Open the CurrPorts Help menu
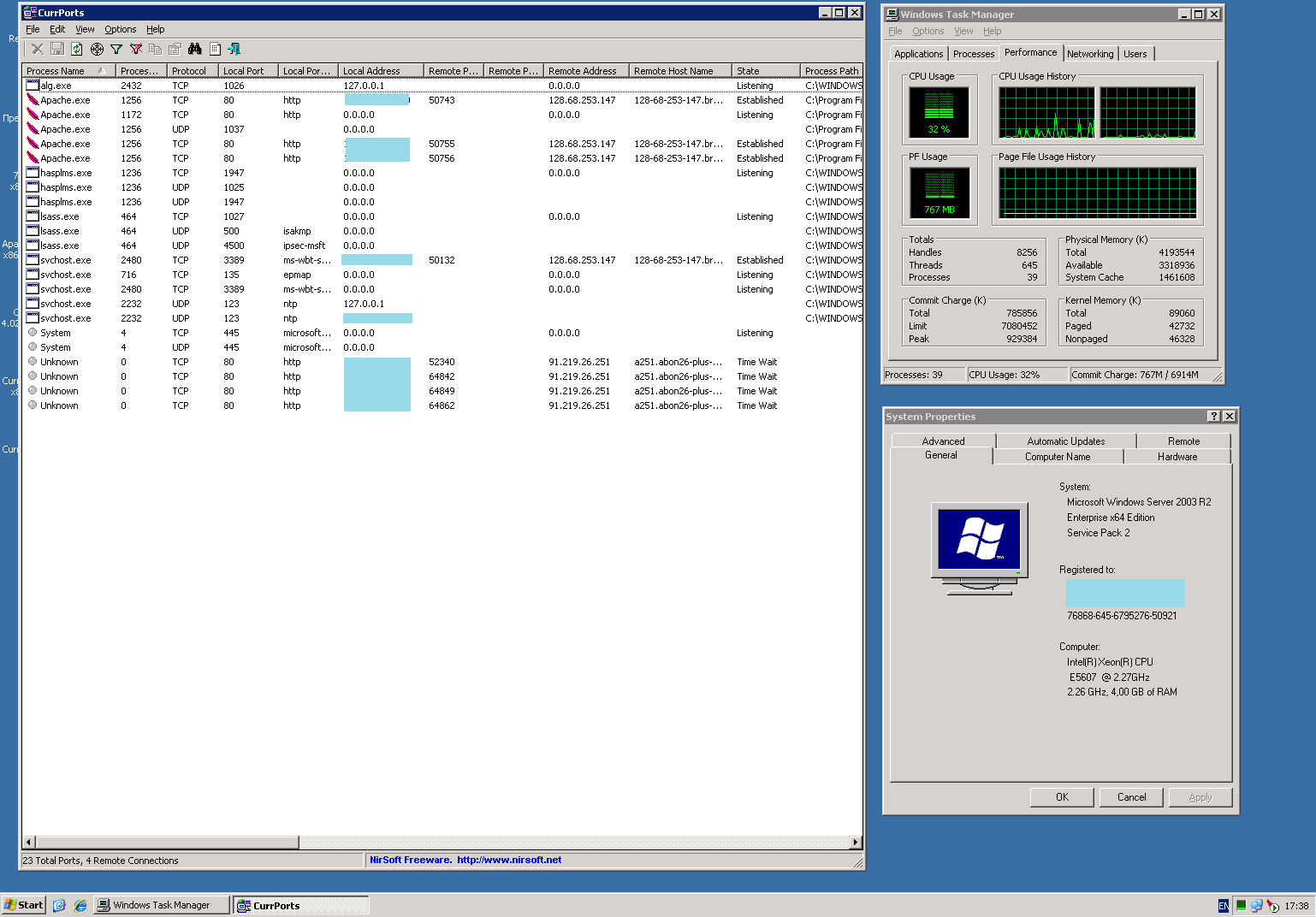 pos(156,29)
